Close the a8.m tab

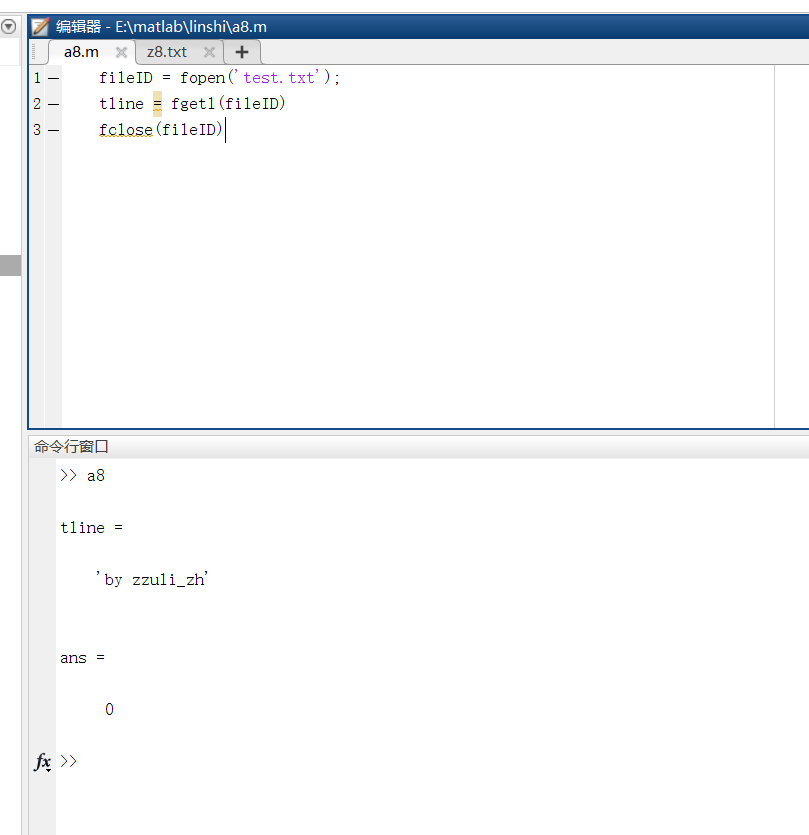click(x=121, y=52)
